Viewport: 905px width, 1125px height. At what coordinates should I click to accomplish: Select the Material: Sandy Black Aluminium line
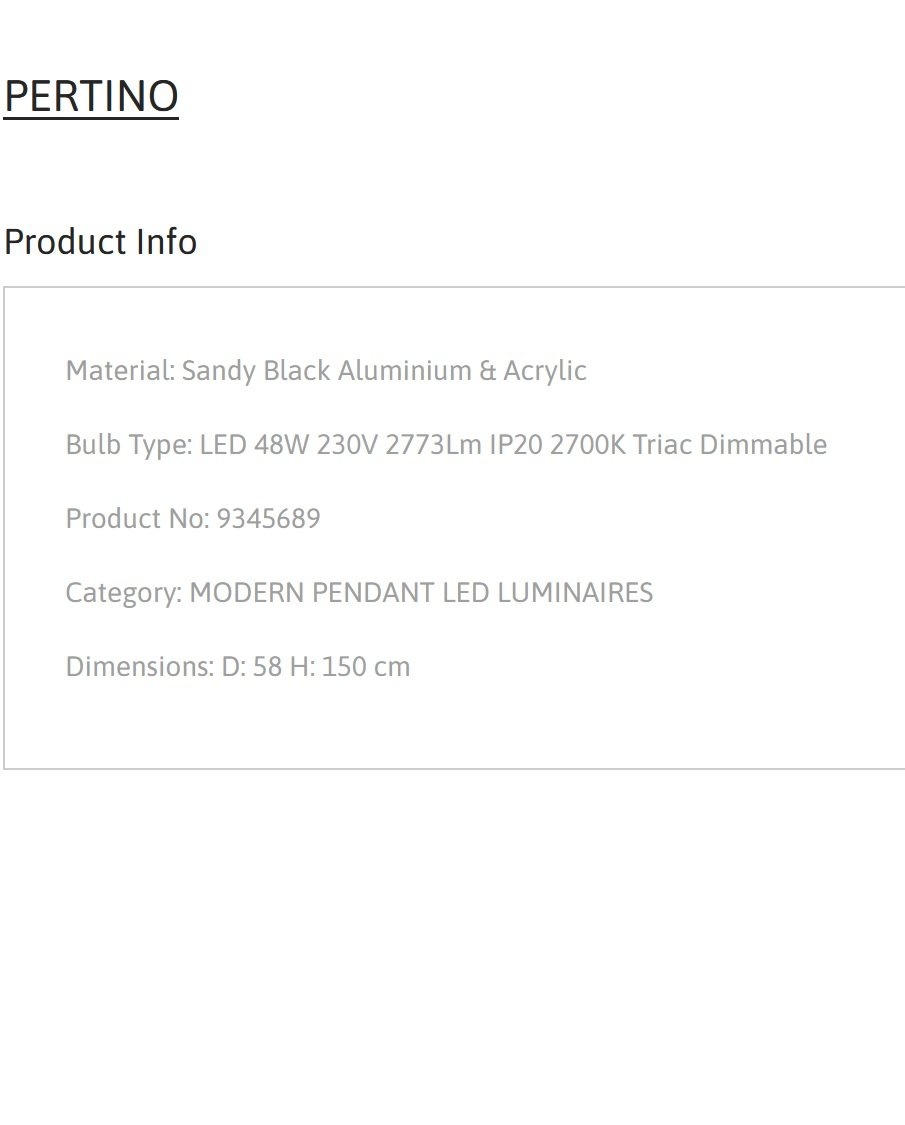tap(326, 371)
